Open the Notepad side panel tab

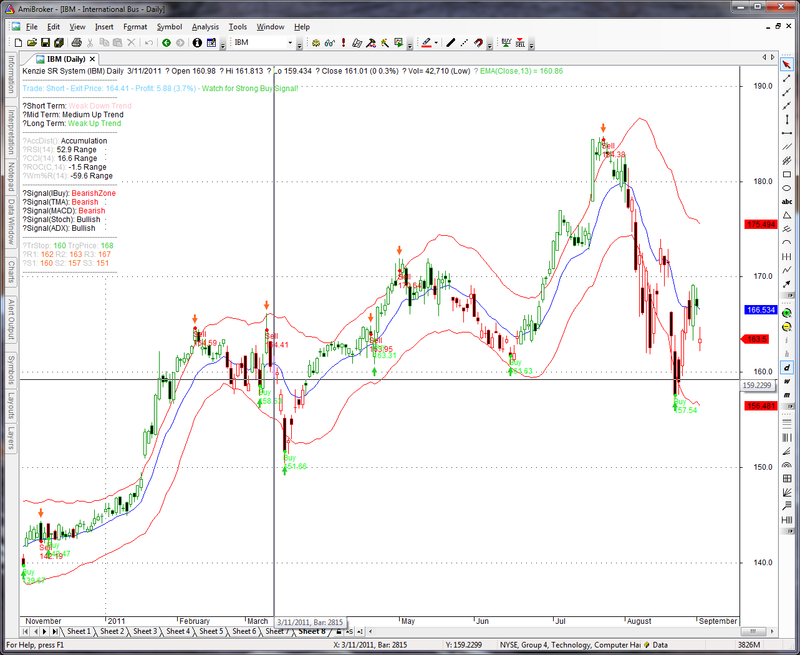(11, 177)
